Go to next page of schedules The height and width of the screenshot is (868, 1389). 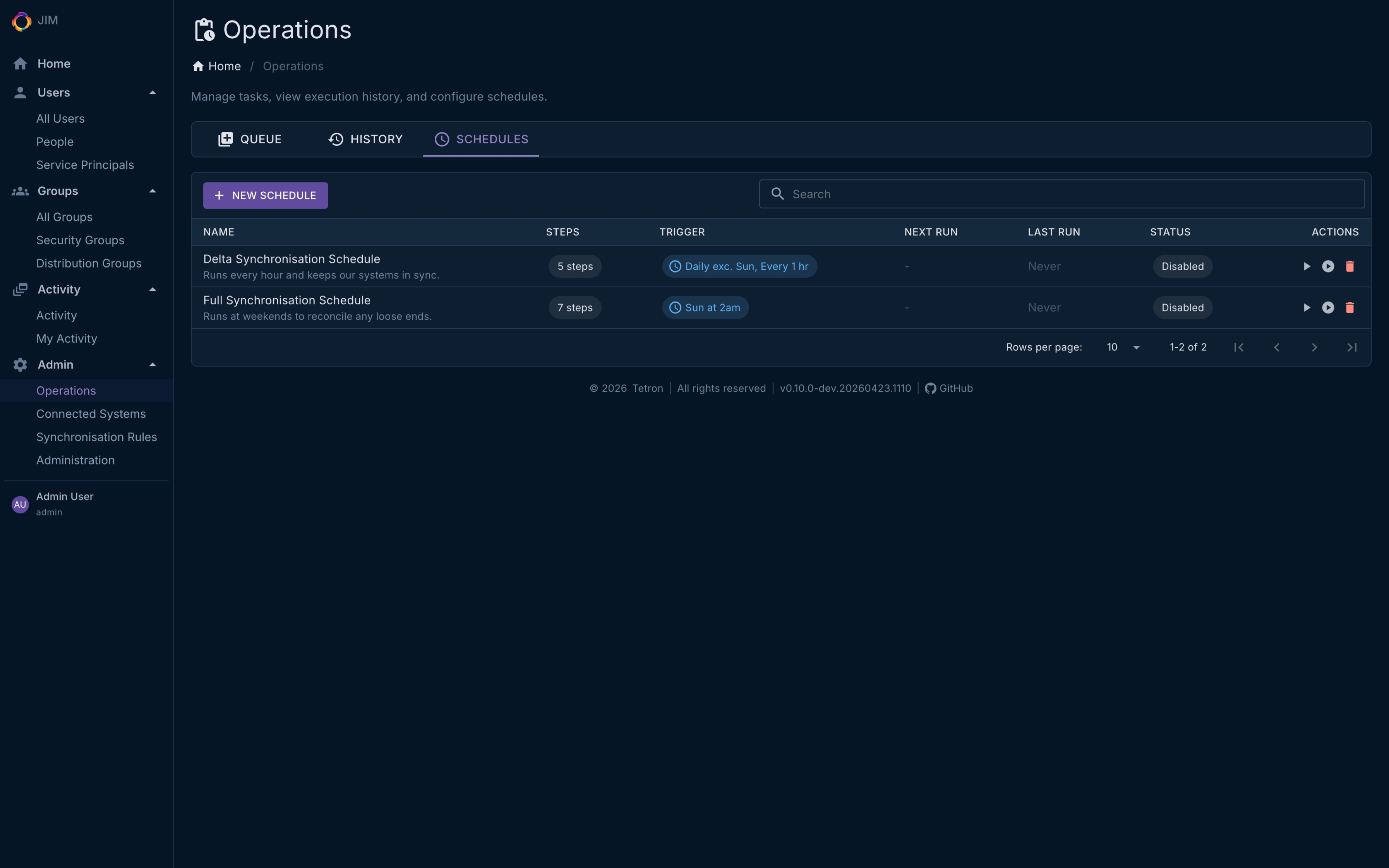(1314, 347)
